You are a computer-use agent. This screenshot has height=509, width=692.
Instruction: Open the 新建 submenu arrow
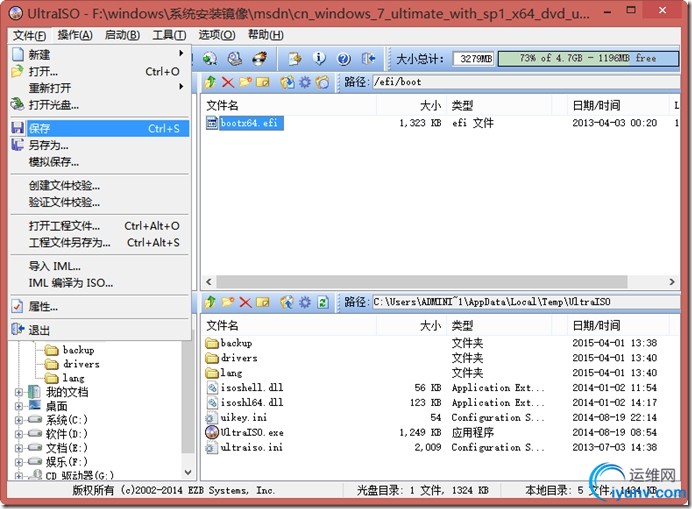[181, 53]
